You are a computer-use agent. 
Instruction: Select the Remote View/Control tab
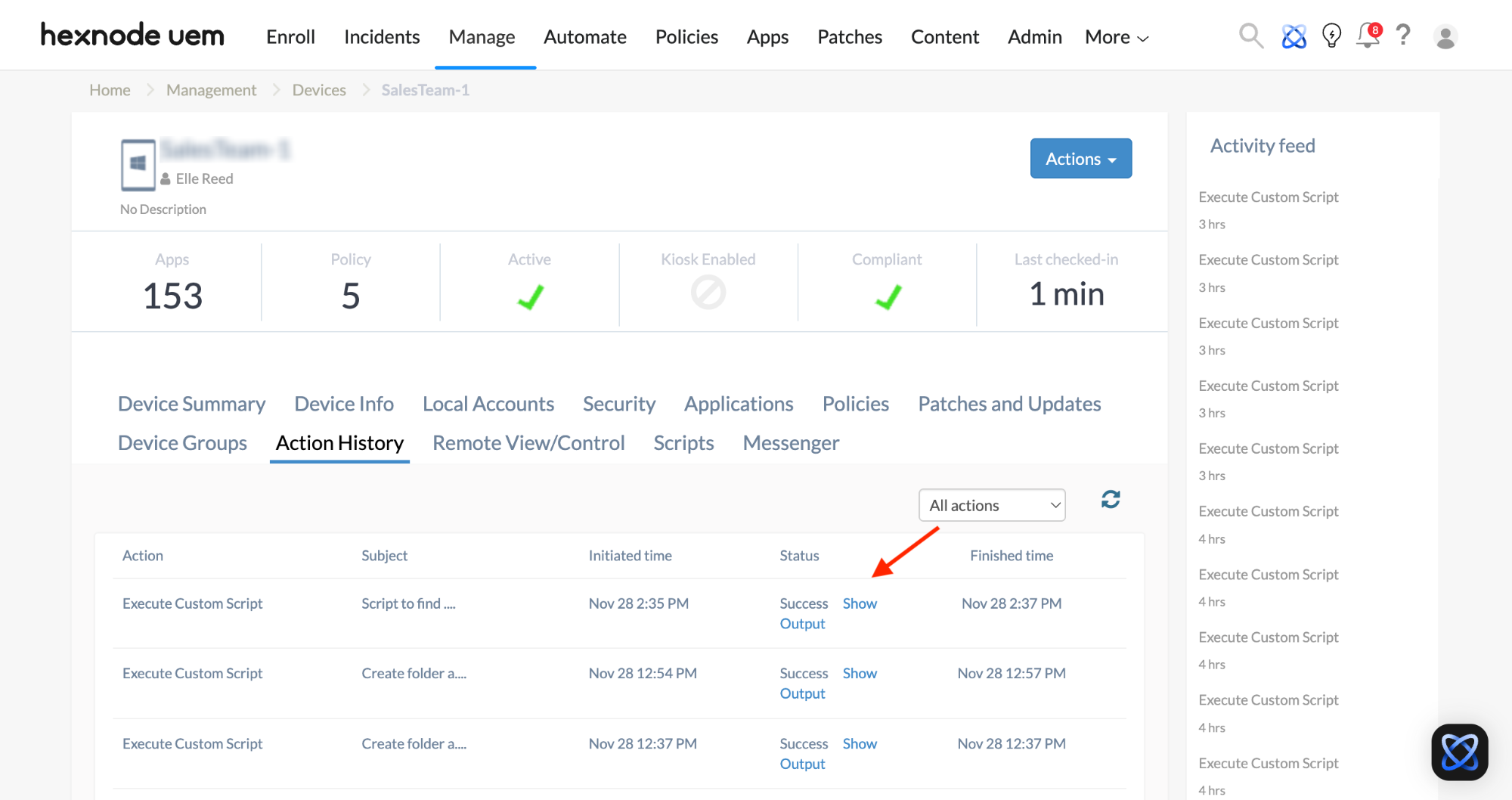(528, 443)
